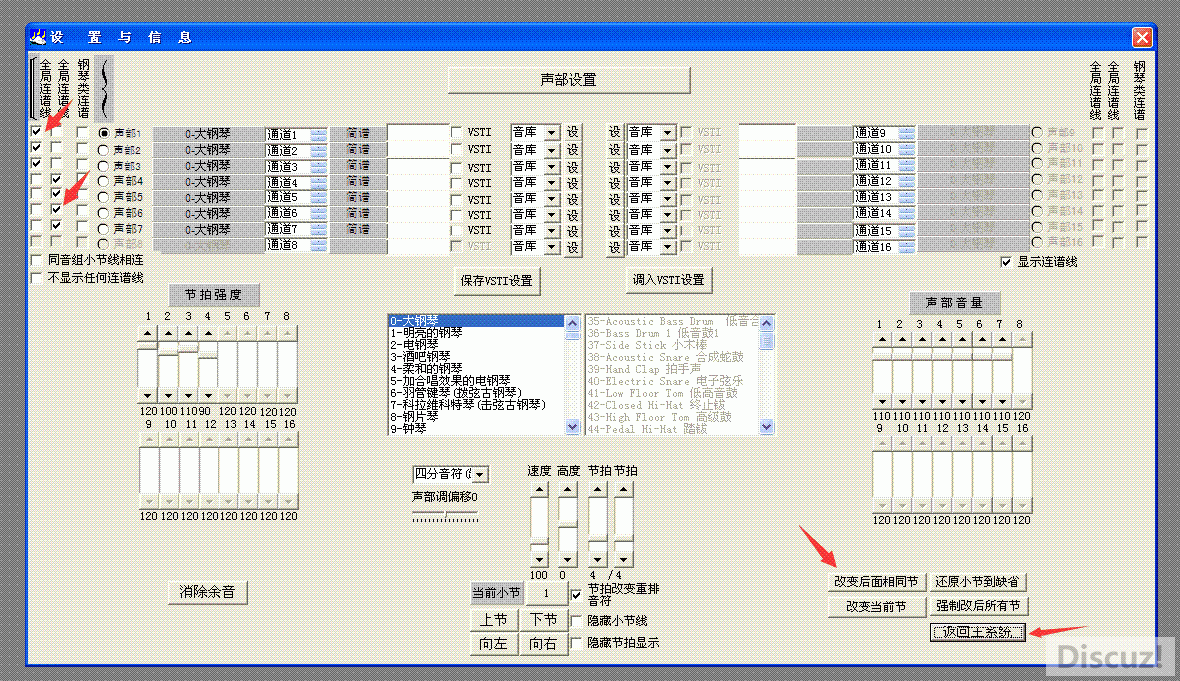This screenshot has height=681, width=1180.
Task: Click 保存VSTI设置 button
Action: click(497, 281)
